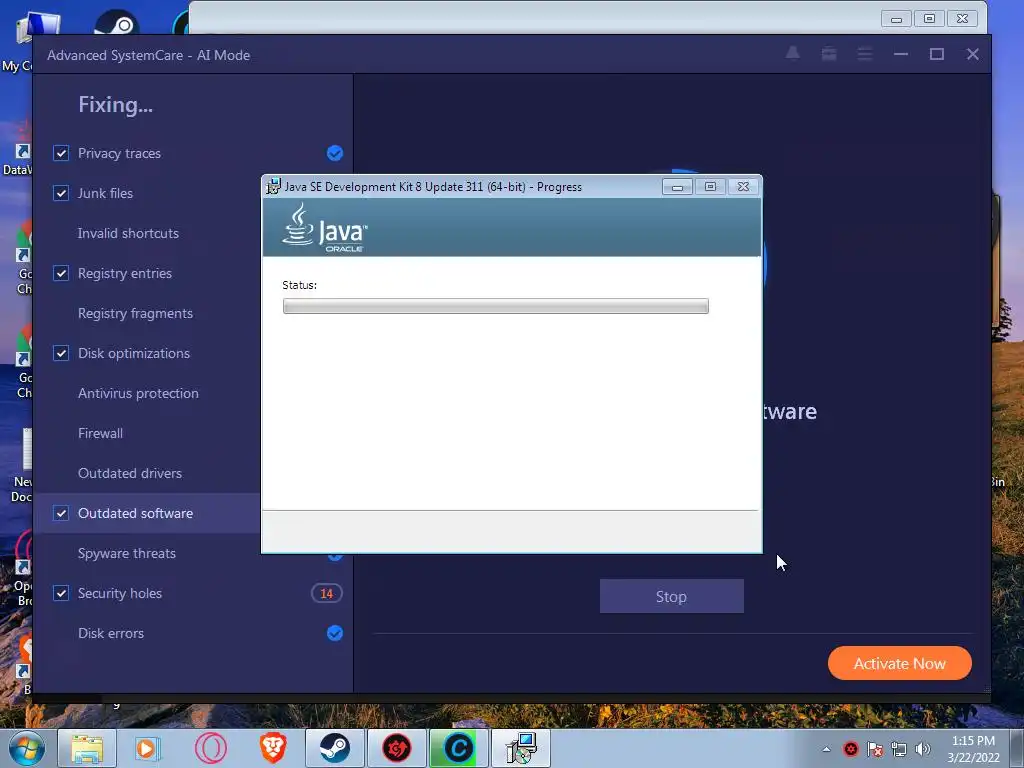1024x768 pixels.
Task: Select the Outdated drivers item
Action: 129,473
